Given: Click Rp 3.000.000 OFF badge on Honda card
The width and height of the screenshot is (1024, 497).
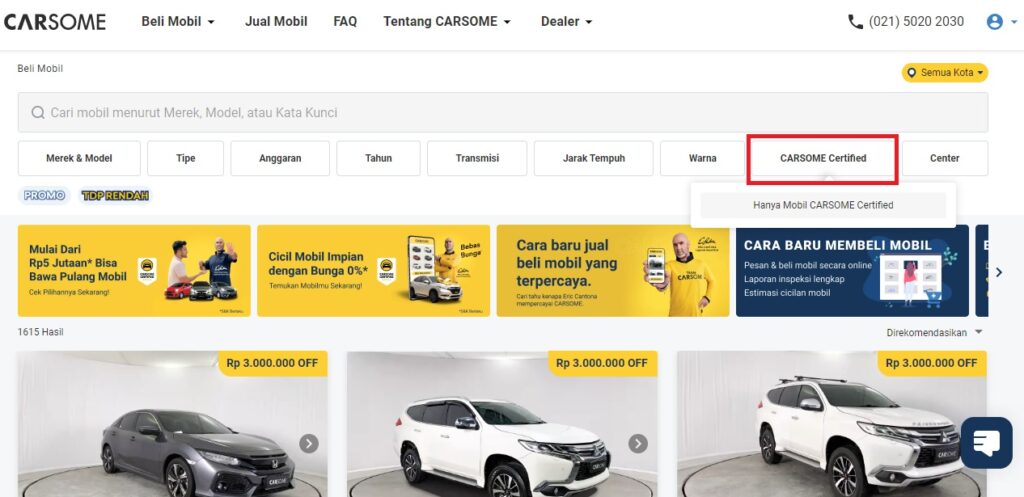Looking at the screenshot, I should tap(272, 362).
